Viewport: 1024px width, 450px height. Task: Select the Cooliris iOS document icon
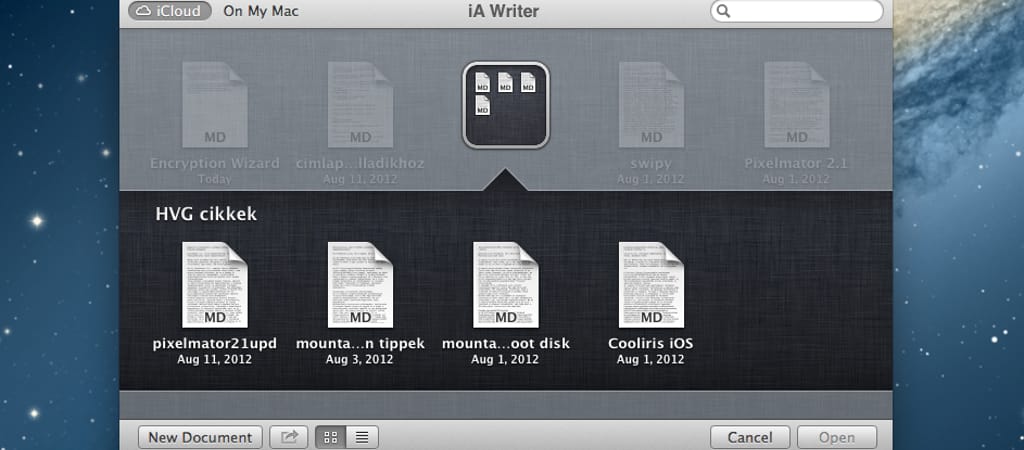(x=650, y=284)
